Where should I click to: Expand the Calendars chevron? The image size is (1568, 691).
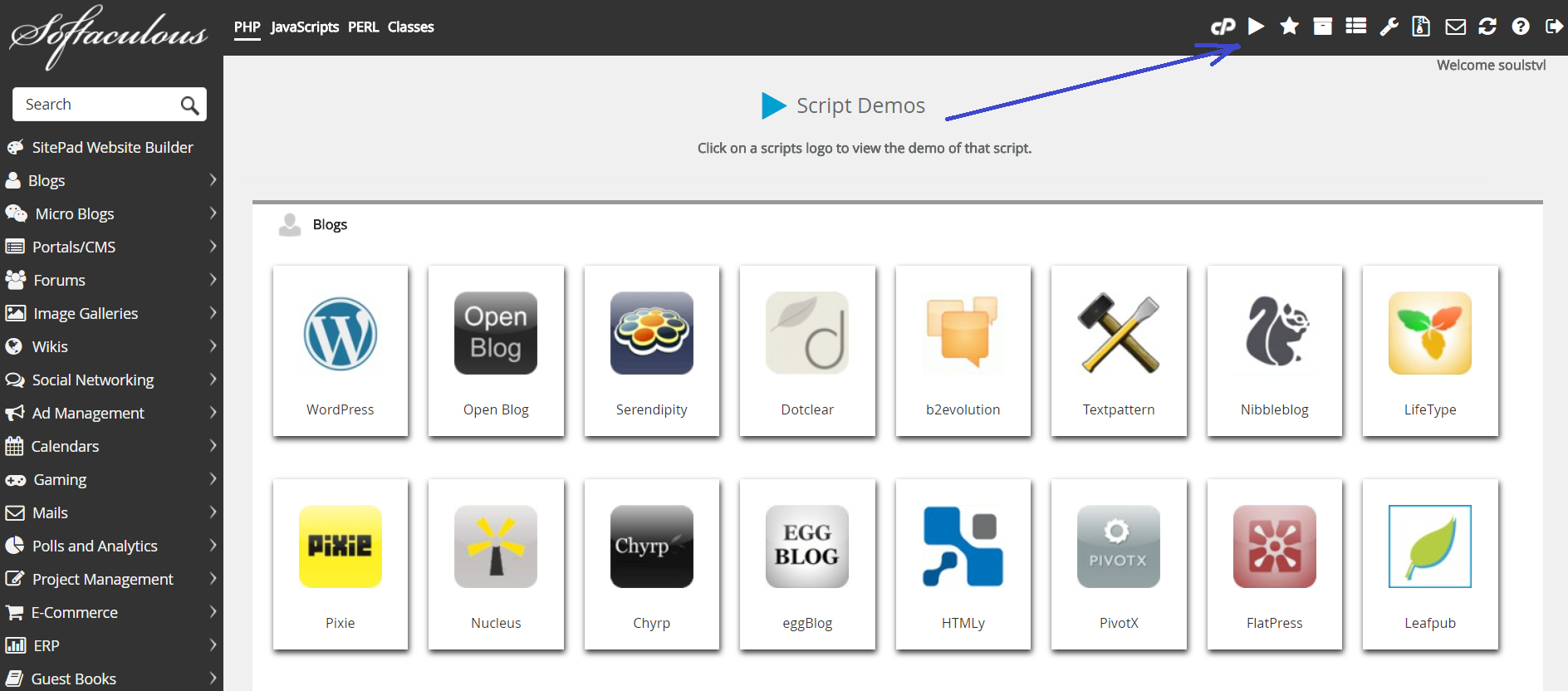[213, 445]
